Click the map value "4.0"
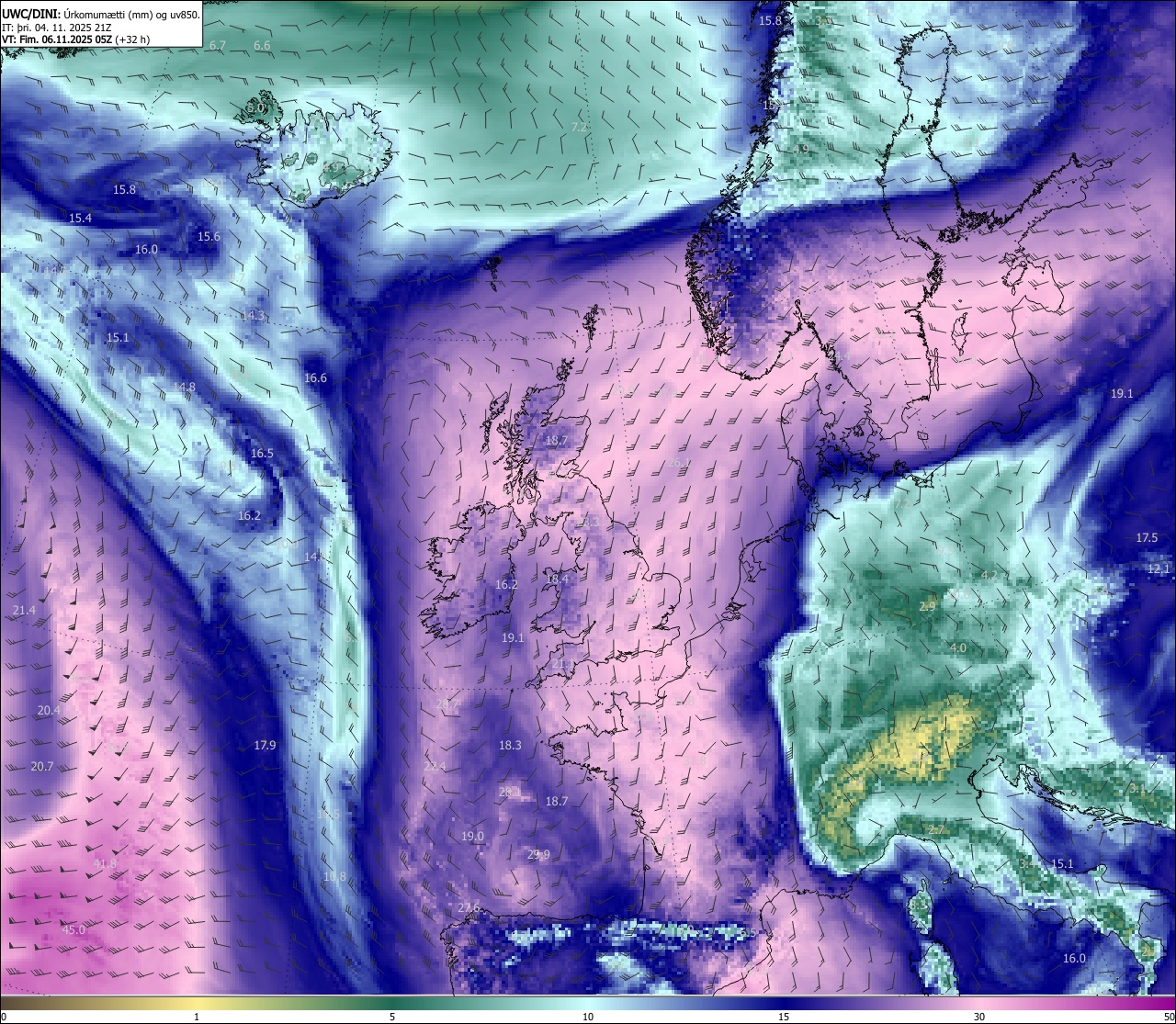1176x1024 pixels. click(958, 647)
